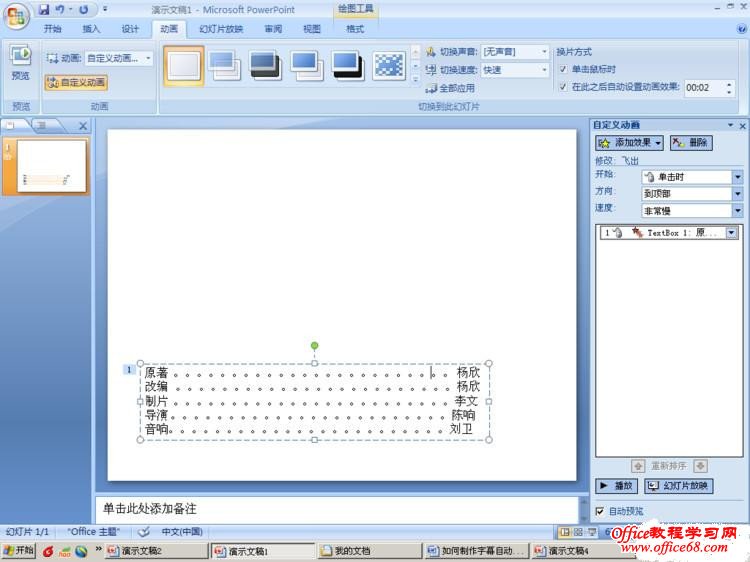
Task: Toggle 自动预览 checkbox
Action: [x=600, y=511]
